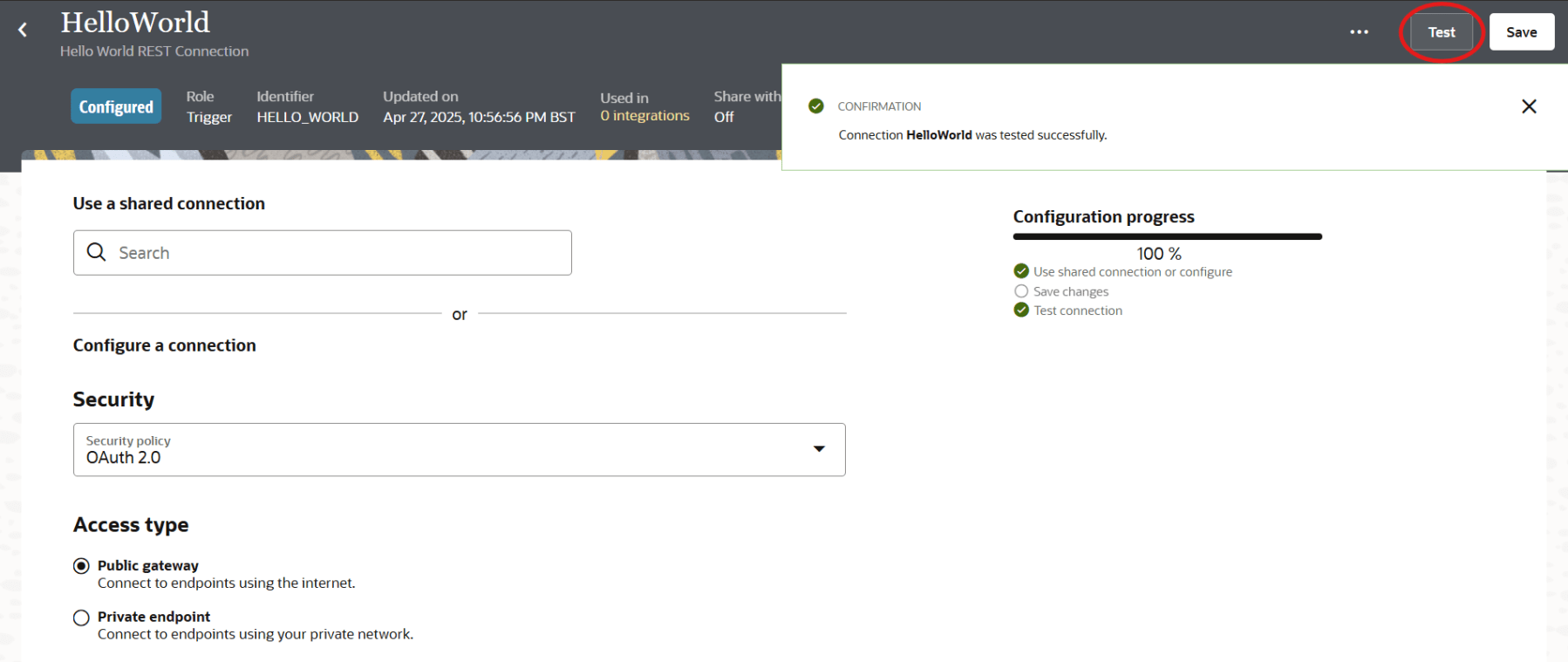The image size is (1568, 662).
Task: Expand the Security policy dropdown arrow
Action: (x=819, y=449)
